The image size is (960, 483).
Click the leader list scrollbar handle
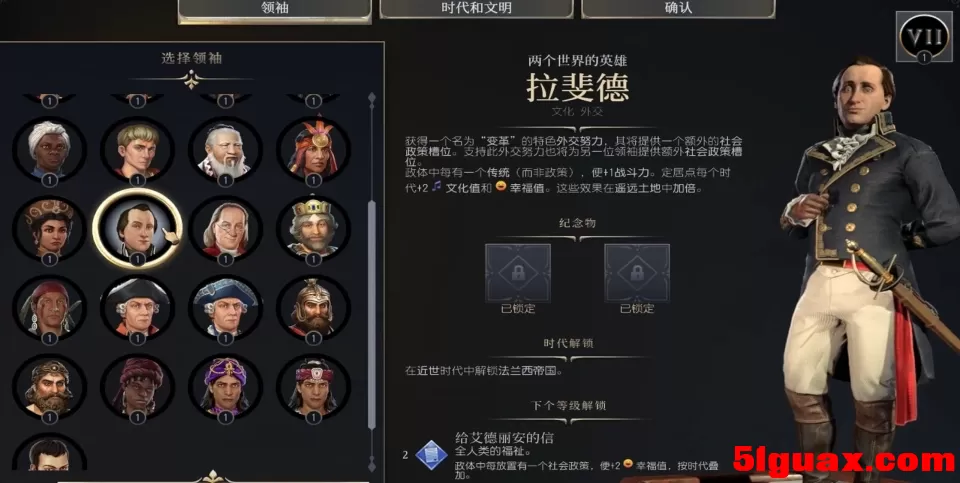point(372,315)
